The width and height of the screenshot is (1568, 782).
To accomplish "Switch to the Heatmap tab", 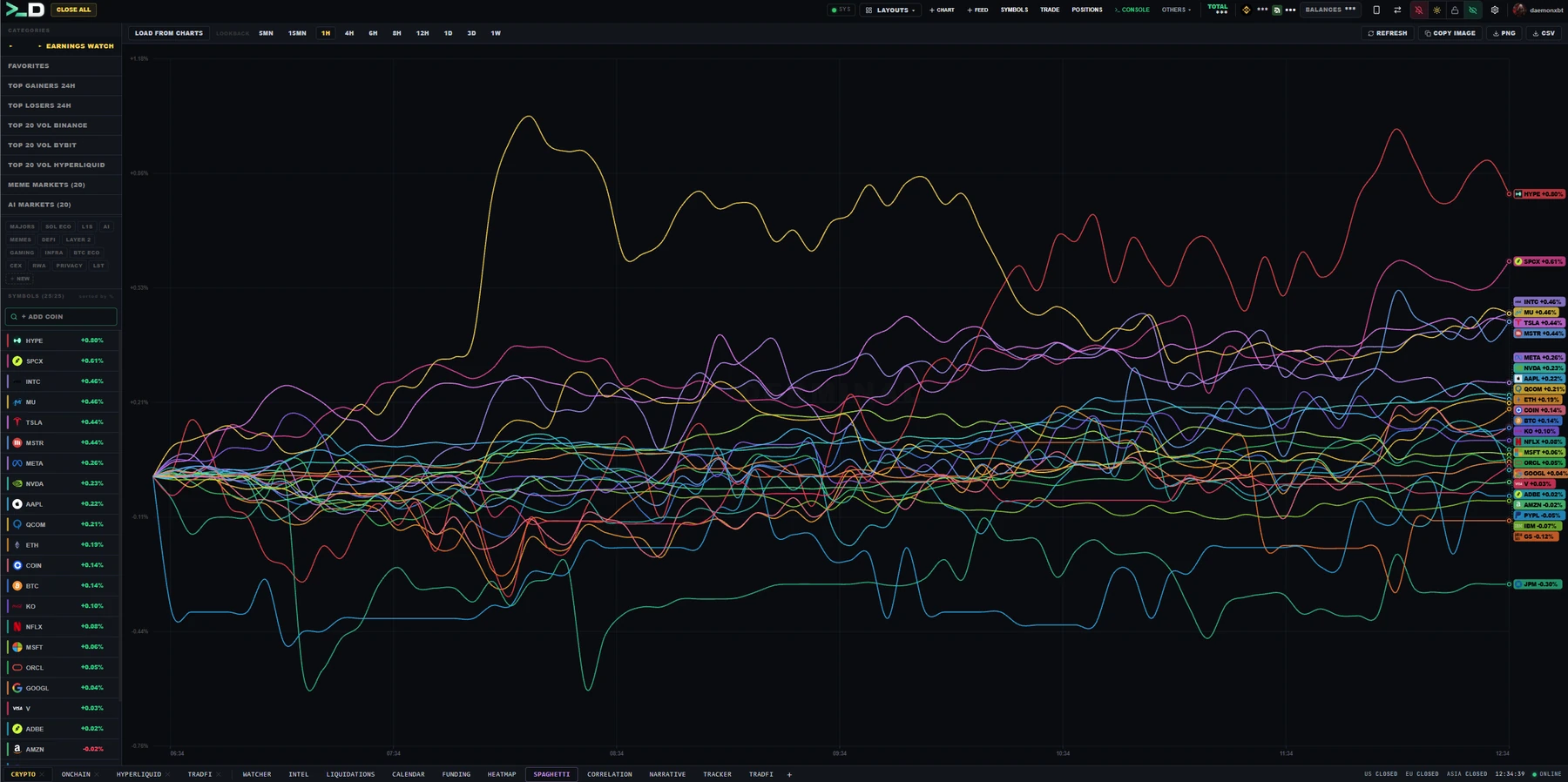I will point(502,774).
